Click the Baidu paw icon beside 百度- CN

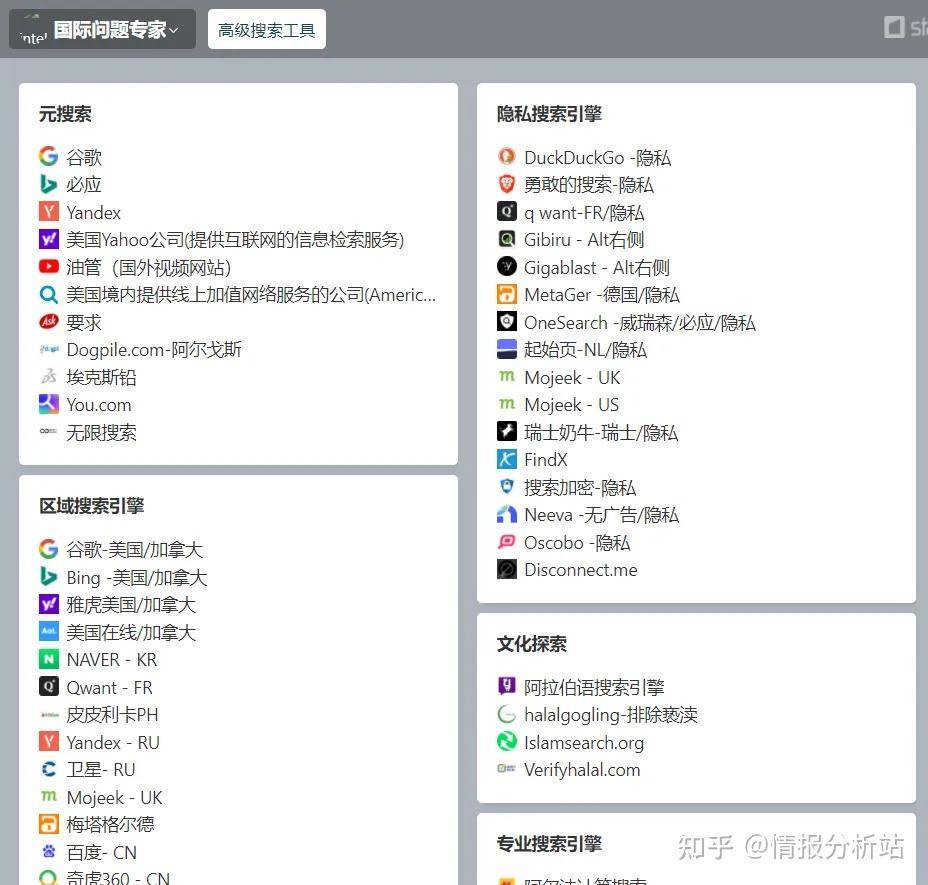tap(49, 852)
